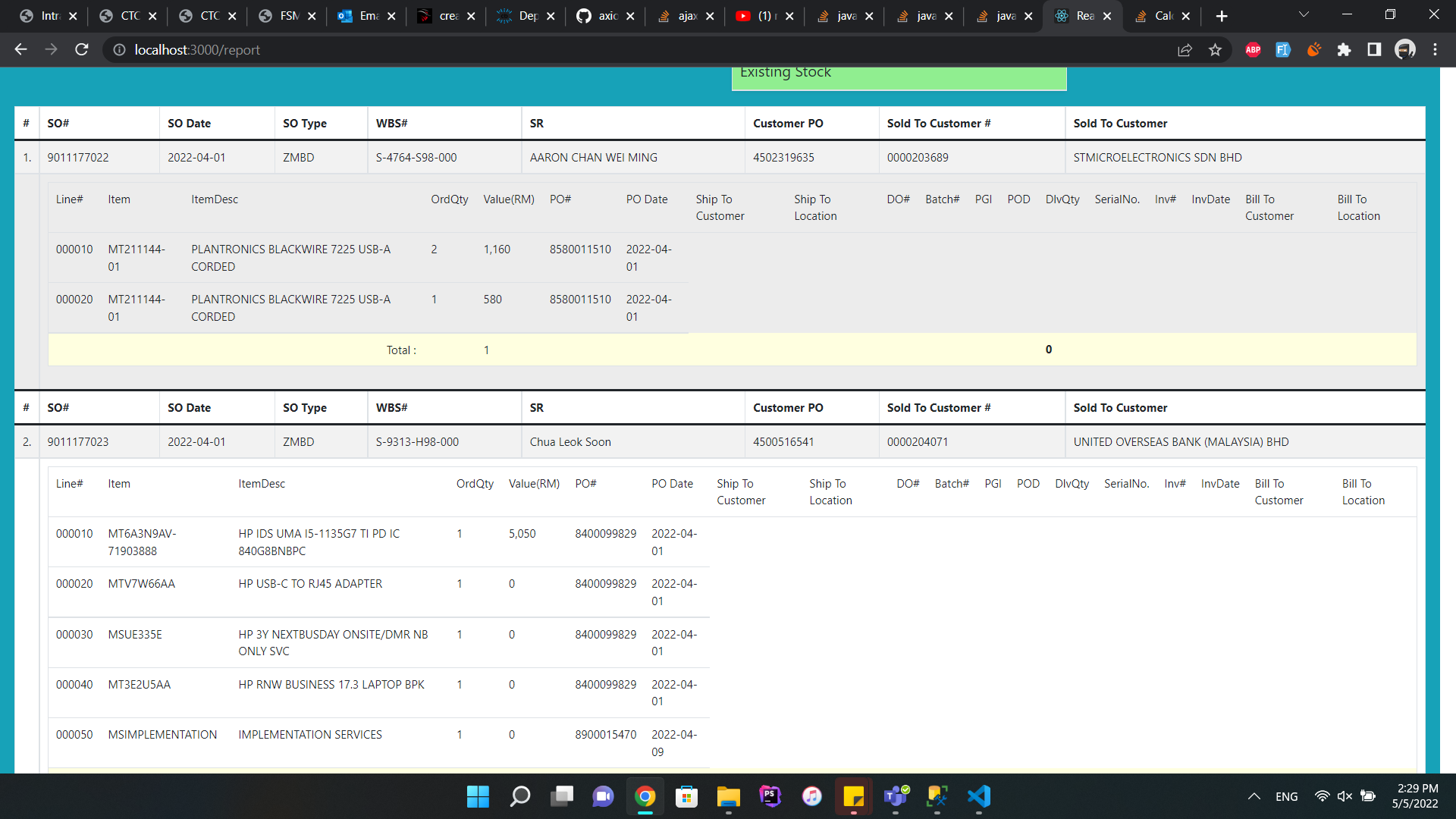Select STMICROELECTRONICS SDN BHD customer

click(1157, 158)
